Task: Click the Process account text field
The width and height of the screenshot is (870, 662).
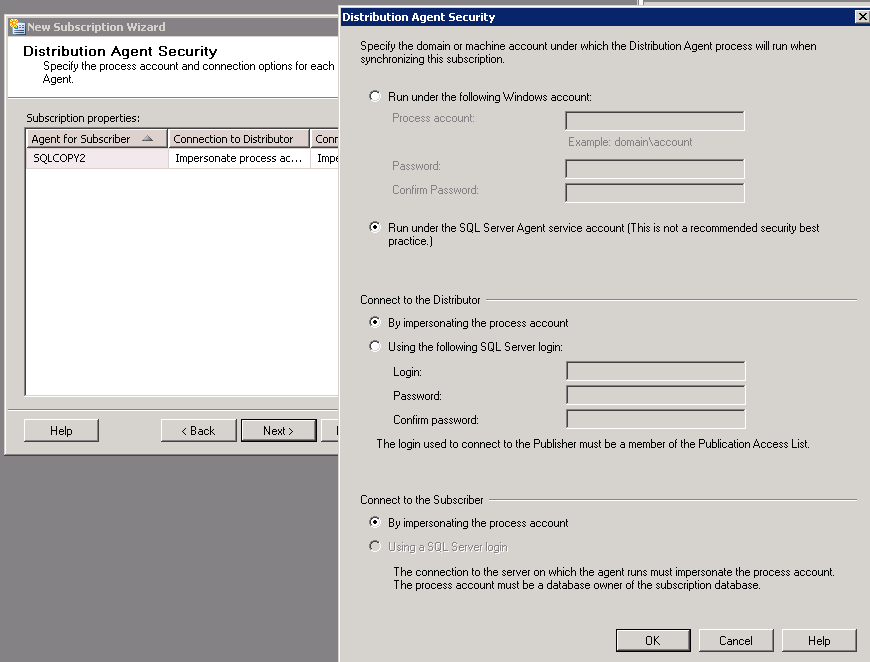Action: click(654, 121)
